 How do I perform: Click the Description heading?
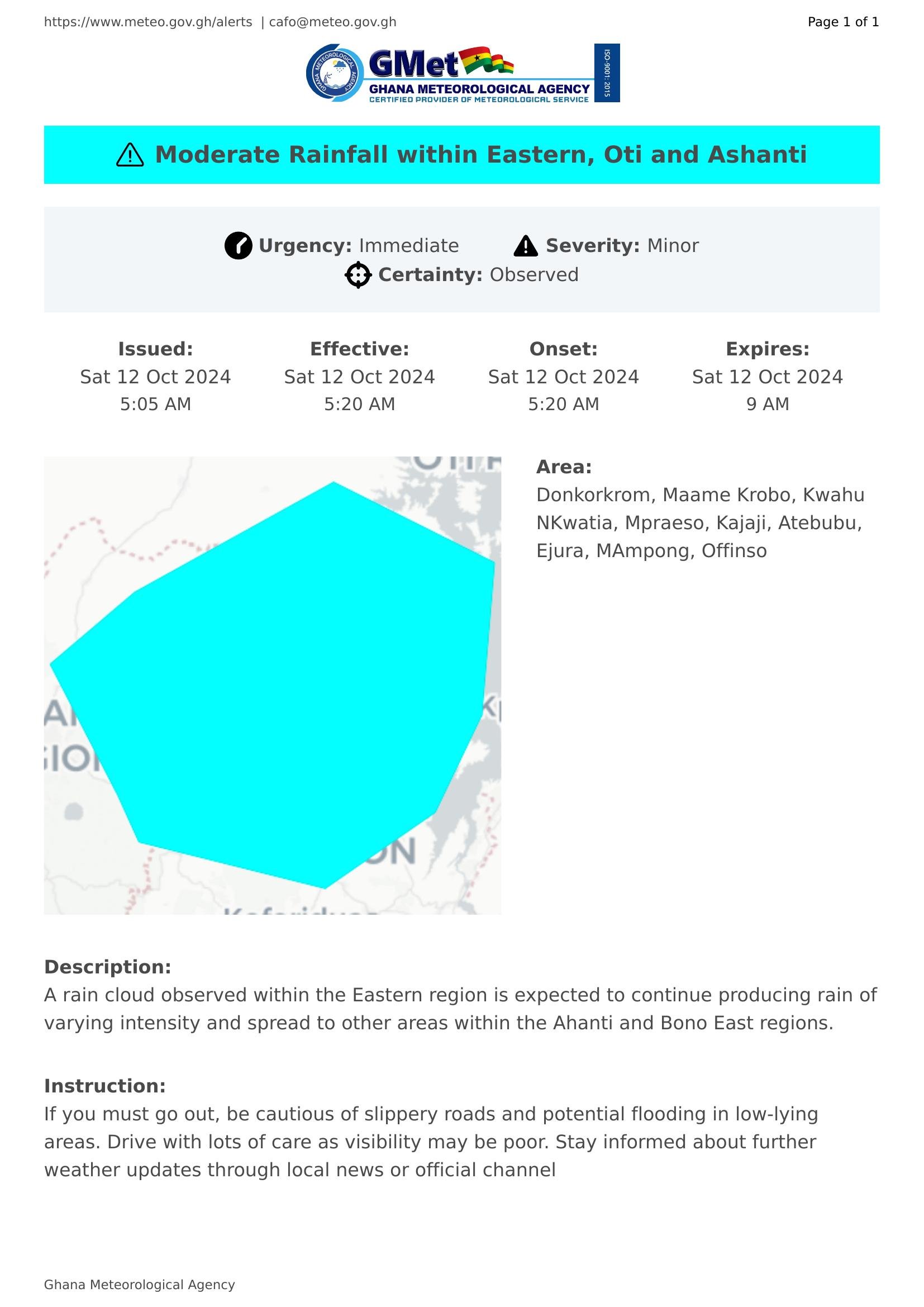[107, 967]
